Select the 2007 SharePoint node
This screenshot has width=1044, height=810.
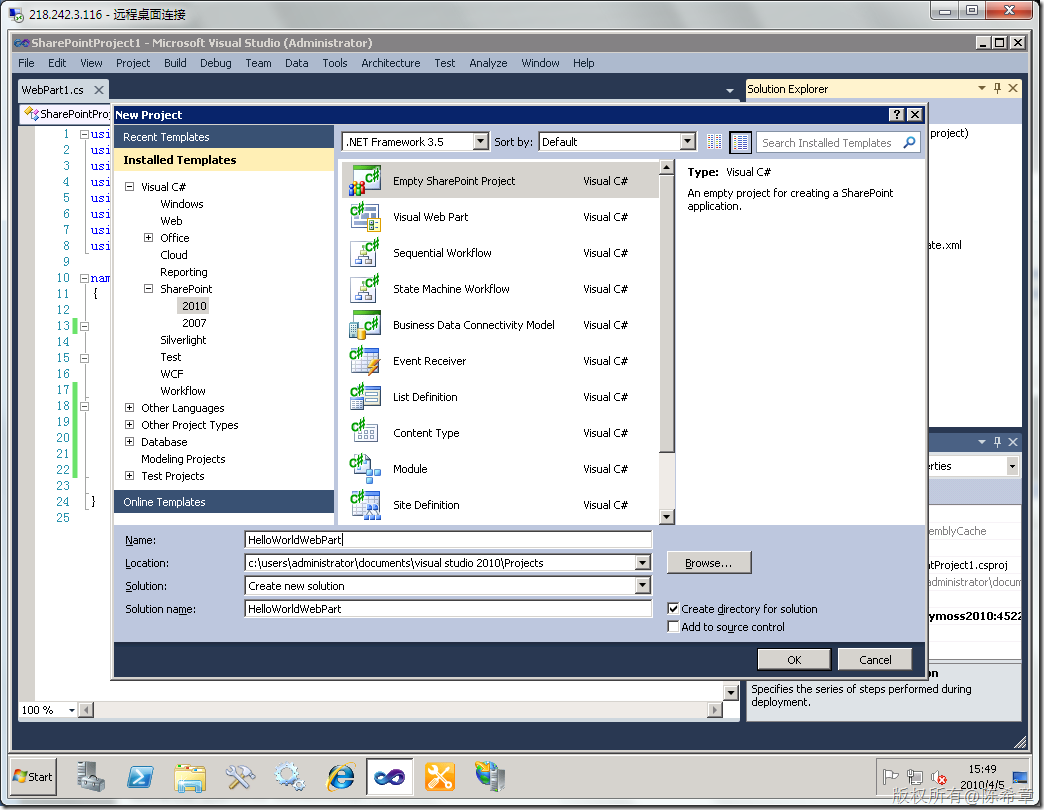click(194, 323)
